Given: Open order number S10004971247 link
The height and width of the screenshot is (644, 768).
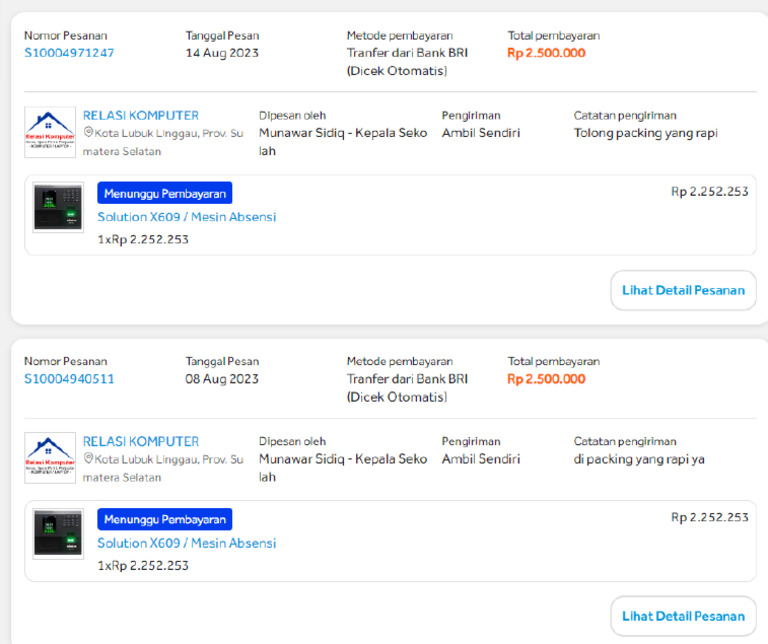Looking at the screenshot, I should tap(69, 53).
